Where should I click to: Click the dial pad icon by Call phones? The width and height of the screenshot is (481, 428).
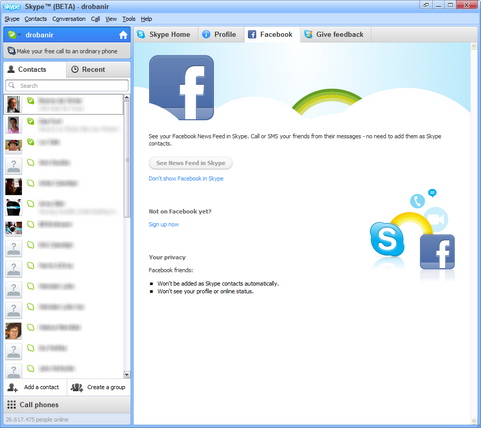11,405
